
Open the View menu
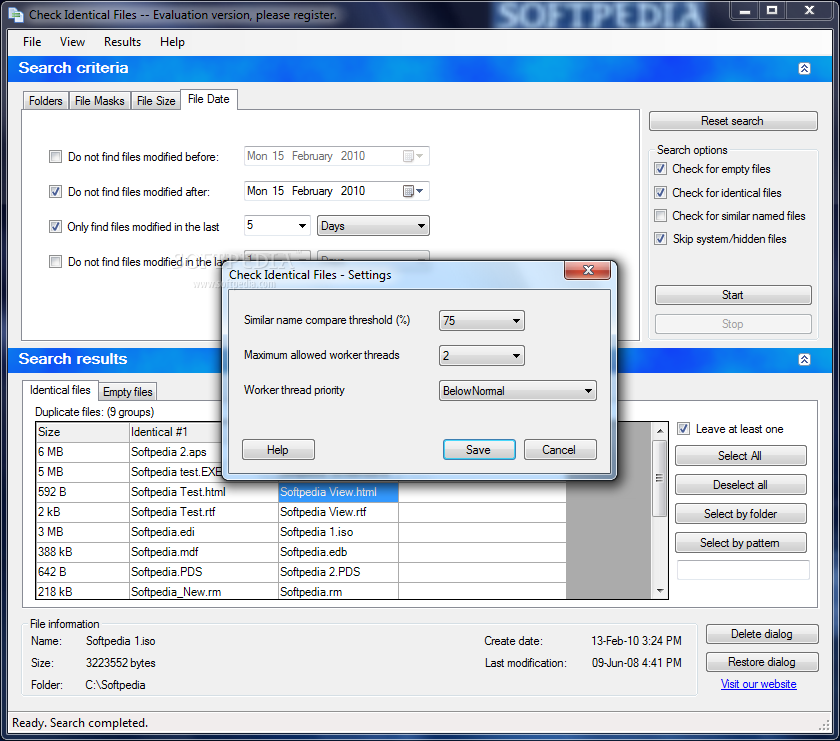pyautogui.click(x=72, y=42)
